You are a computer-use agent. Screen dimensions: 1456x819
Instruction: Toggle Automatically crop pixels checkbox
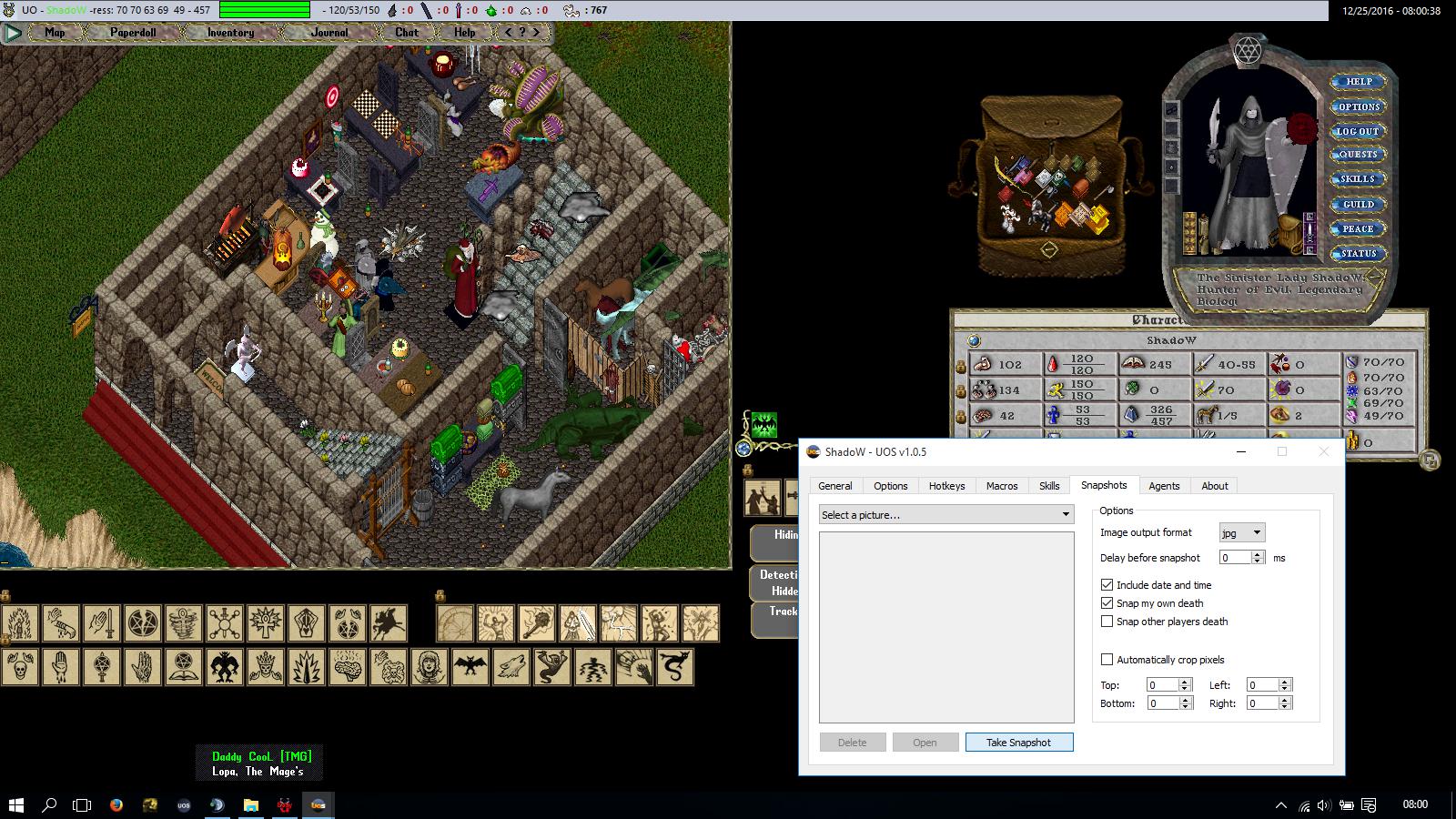point(1107,660)
